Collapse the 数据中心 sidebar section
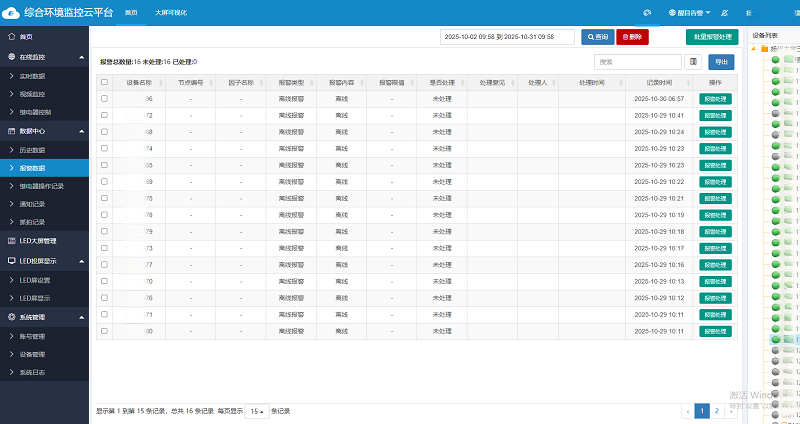Image resolution: width=800 pixels, height=424 pixels. point(82,131)
